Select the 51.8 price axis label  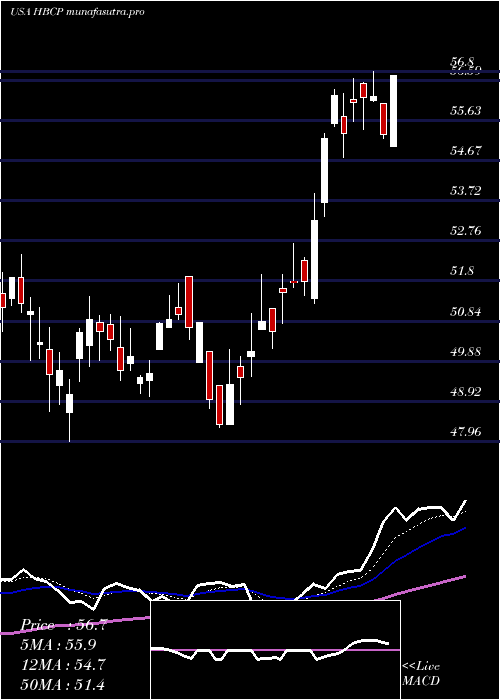click(462, 271)
